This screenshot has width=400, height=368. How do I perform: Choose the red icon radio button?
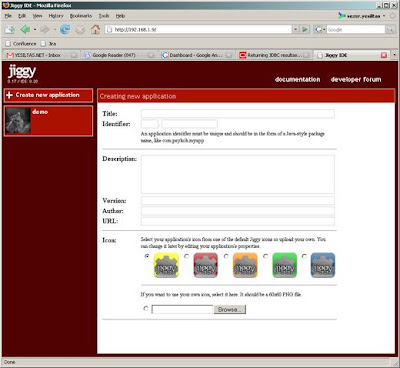(187, 256)
